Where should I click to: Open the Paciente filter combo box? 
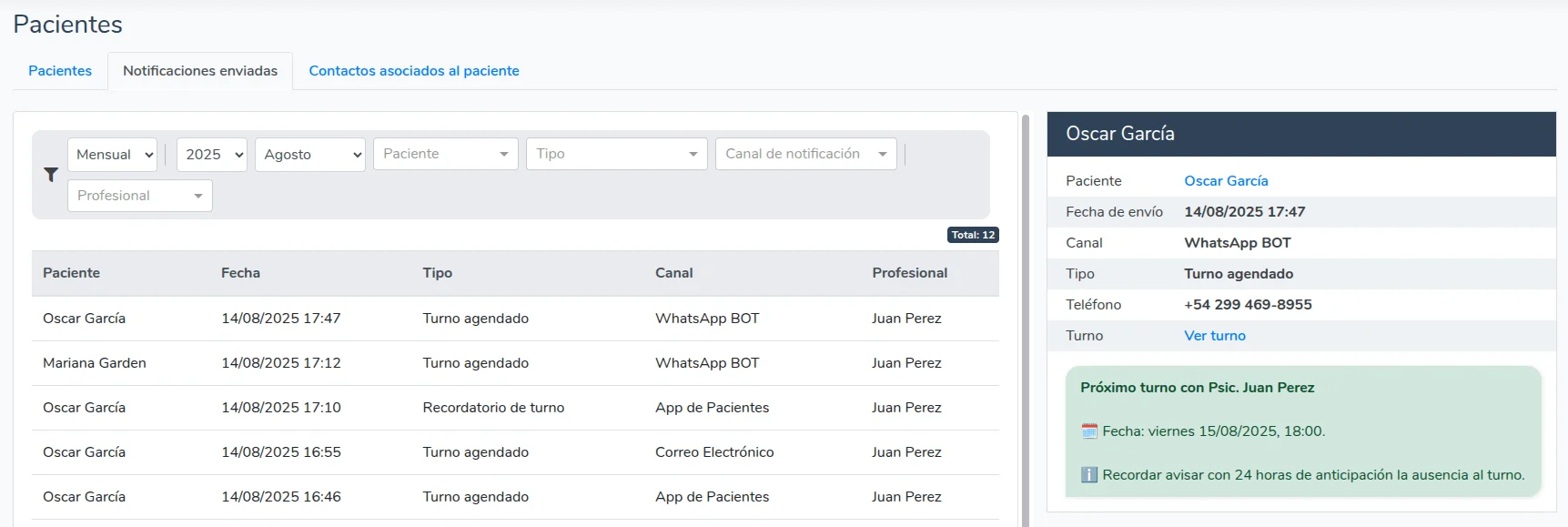[x=445, y=154]
